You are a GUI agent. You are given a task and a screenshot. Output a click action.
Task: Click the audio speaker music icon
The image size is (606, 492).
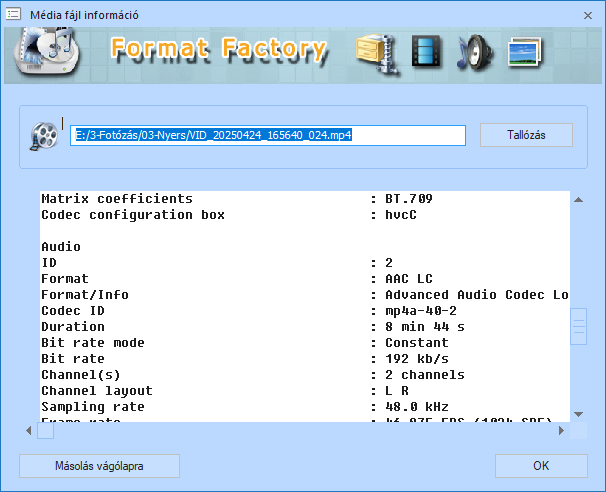coord(475,53)
